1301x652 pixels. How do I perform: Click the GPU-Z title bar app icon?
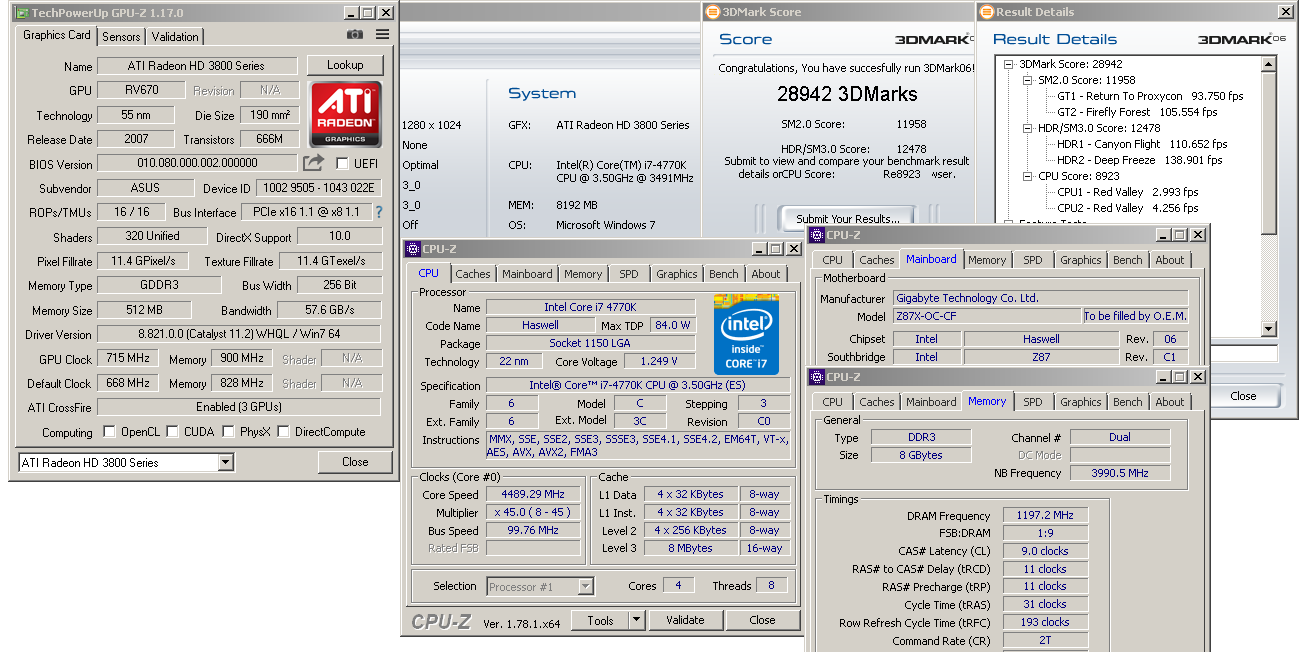(21, 13)
